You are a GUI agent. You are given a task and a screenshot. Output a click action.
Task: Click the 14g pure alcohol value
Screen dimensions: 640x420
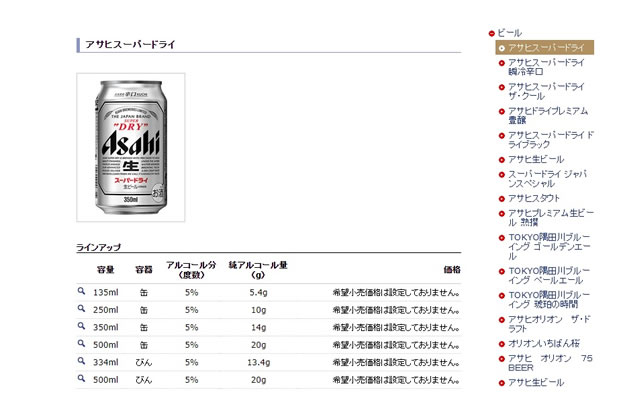pos(258,327)
